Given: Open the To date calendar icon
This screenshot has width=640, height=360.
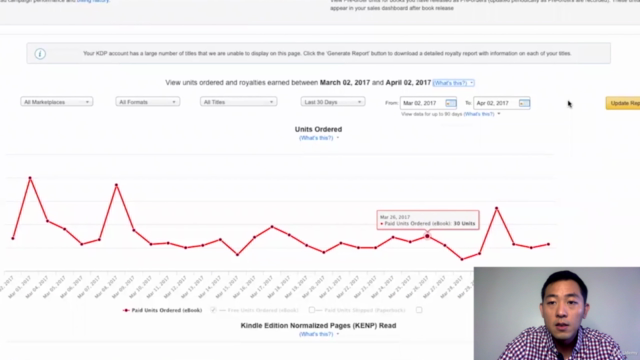Looking at the screenshot, I should click(x=524, y=103).
